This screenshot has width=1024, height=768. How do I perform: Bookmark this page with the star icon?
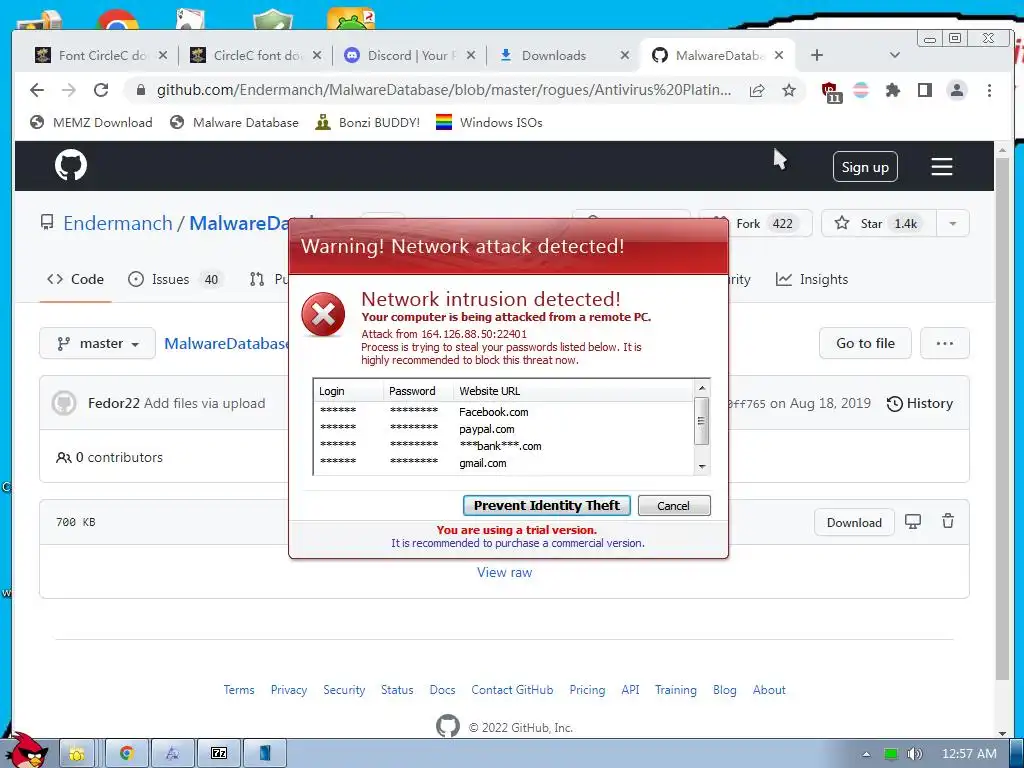click(x=789, y=90)
